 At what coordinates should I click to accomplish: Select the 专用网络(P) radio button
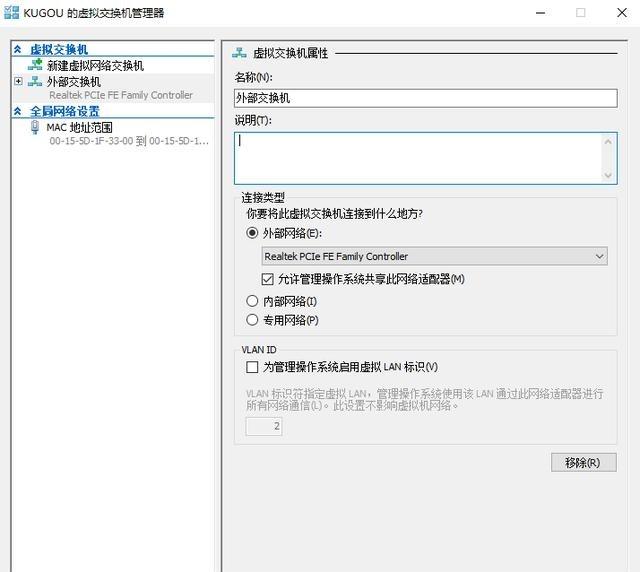252,320
